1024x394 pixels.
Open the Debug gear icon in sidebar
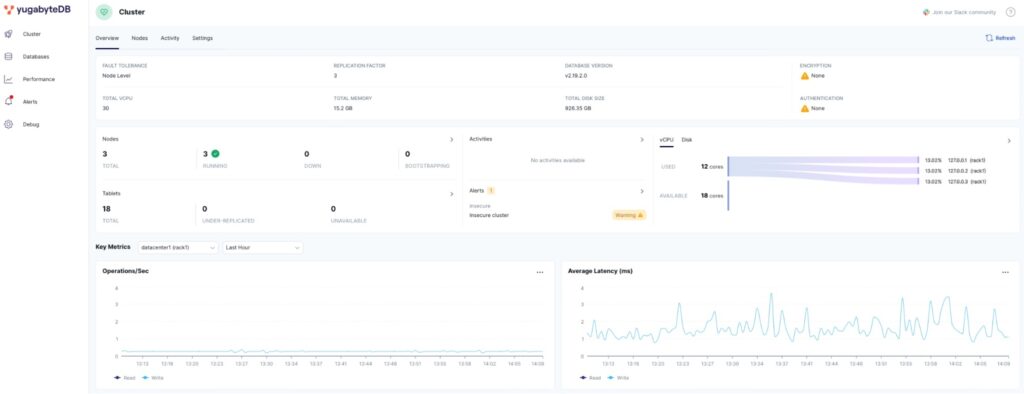click(x=8, y=124)
